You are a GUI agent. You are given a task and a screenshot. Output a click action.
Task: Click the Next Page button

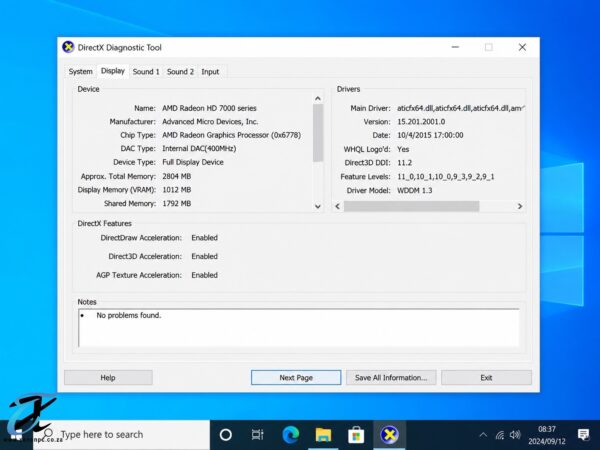(x=296, y=377)
